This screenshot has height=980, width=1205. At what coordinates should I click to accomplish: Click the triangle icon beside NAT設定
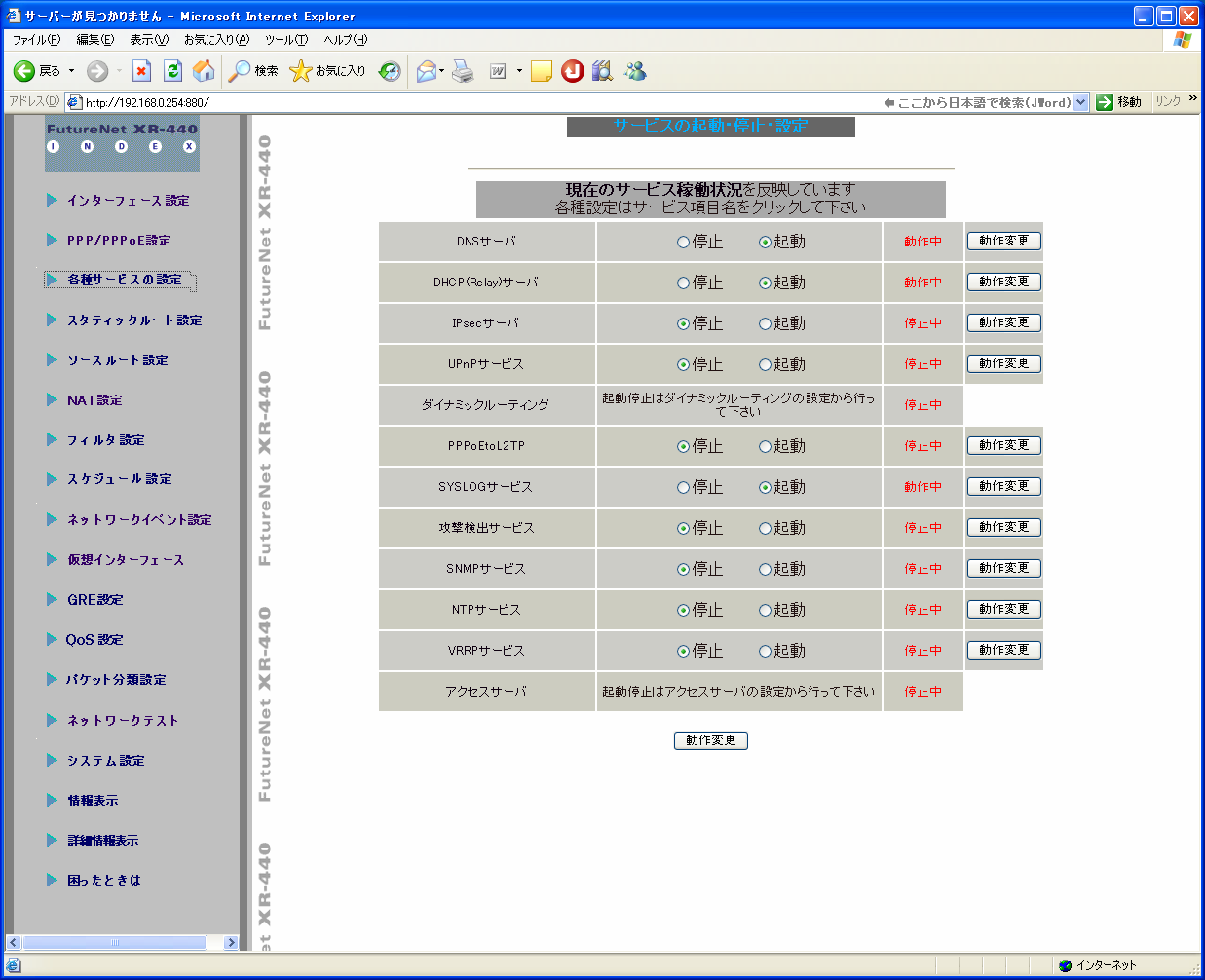[53, 399]
